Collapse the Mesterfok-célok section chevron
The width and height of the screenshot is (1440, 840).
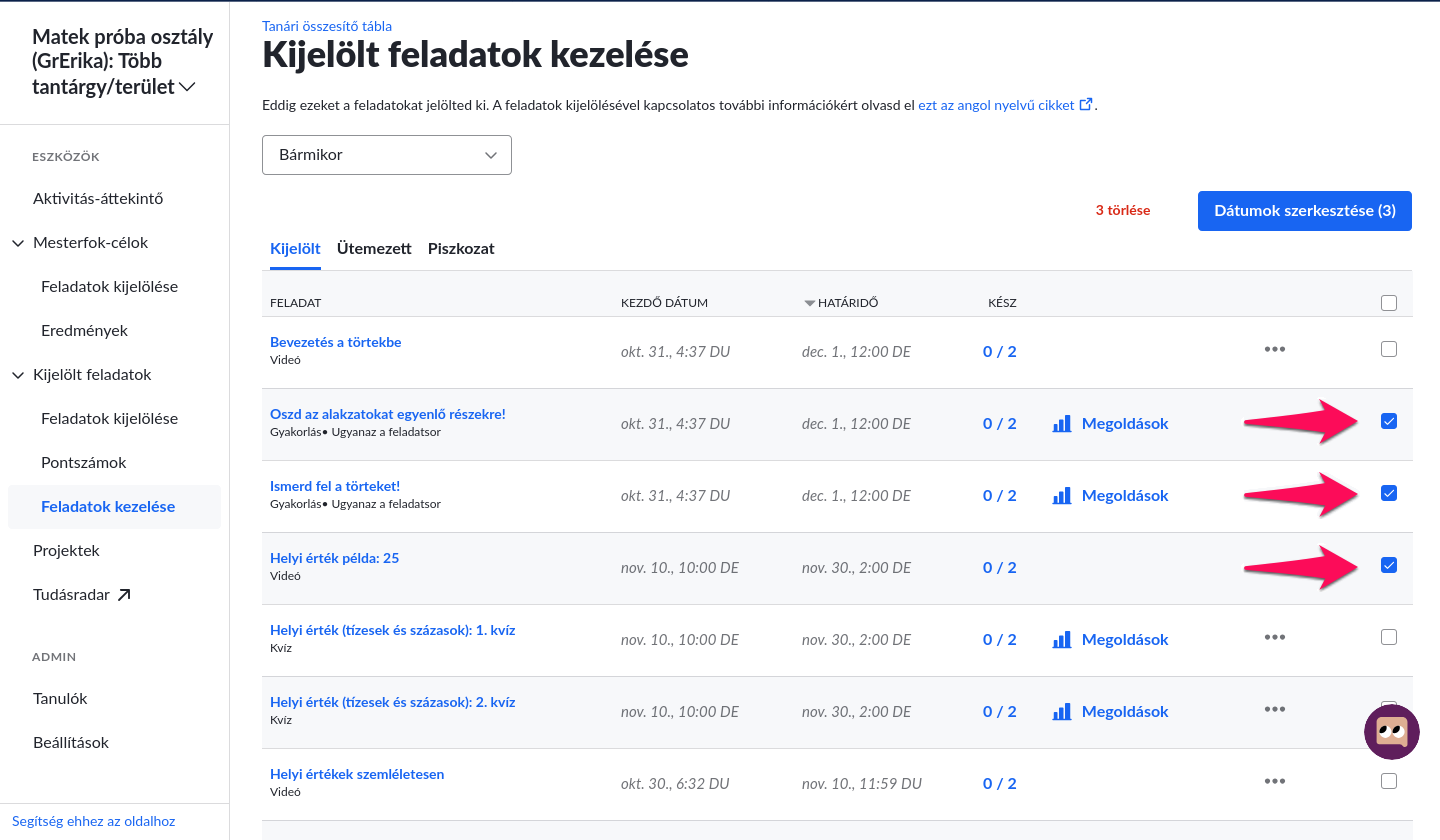(18, 243)
